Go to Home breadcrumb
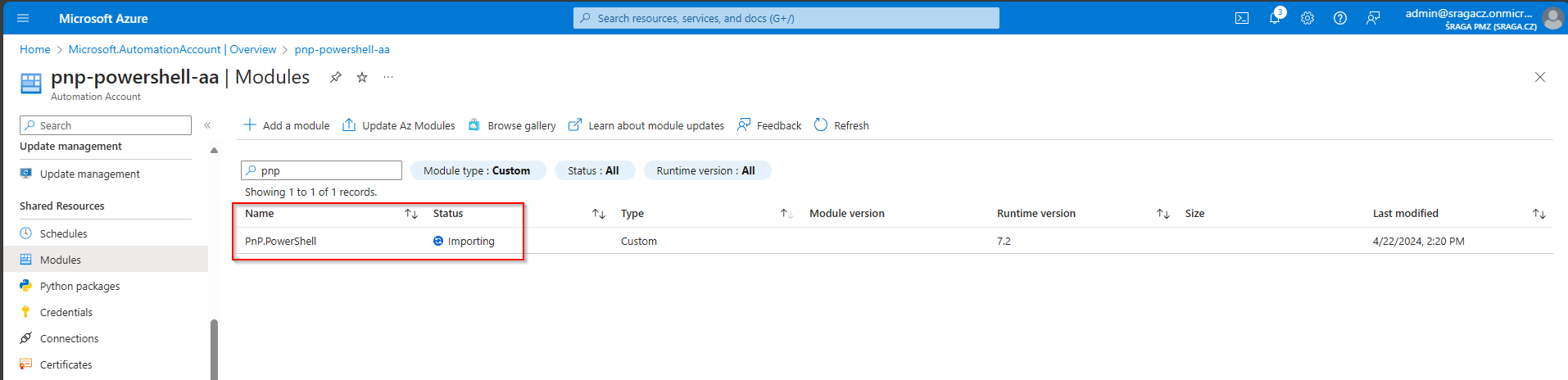1568x380 pixels. (x=35, y=49)
